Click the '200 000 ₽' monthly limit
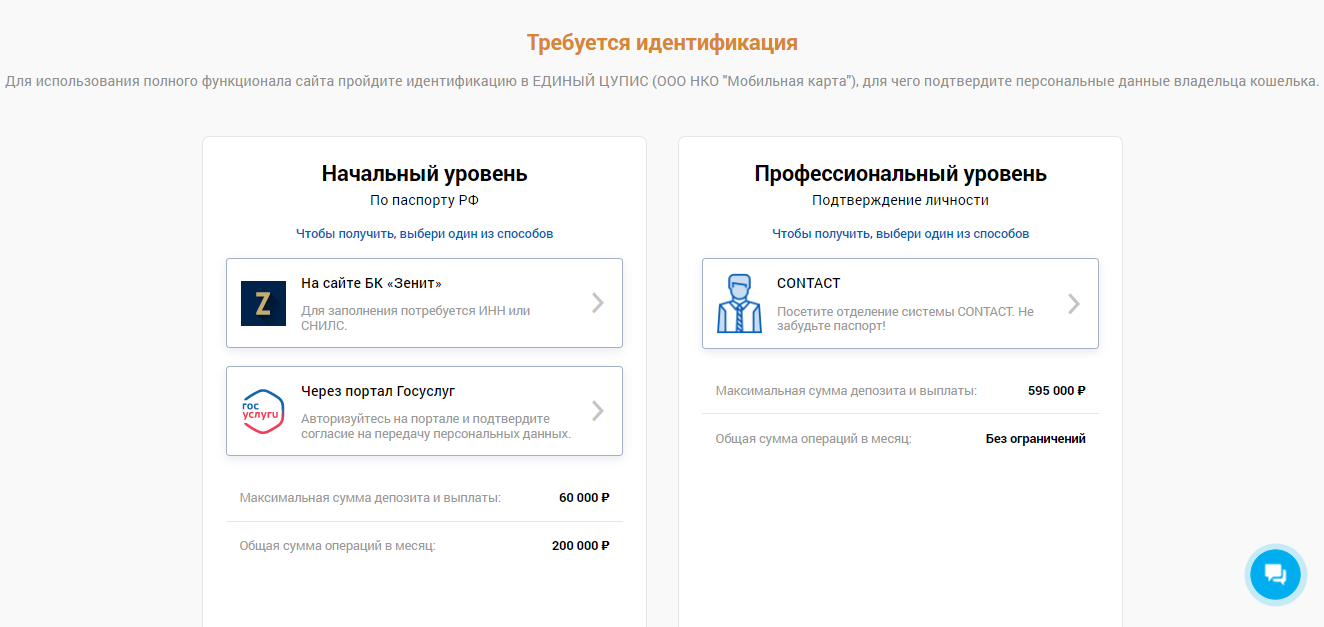The width and height of the screenshot is (1324, 627). (x=580, y=546)
